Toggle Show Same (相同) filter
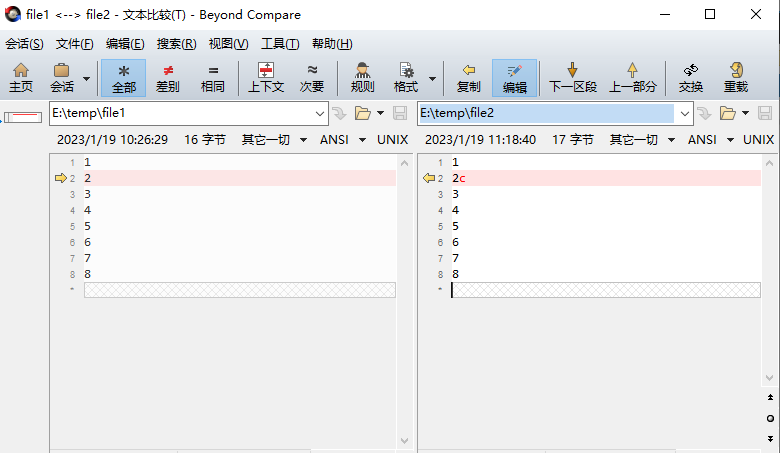This screenshot has width=780, height=453. (212, 78)
